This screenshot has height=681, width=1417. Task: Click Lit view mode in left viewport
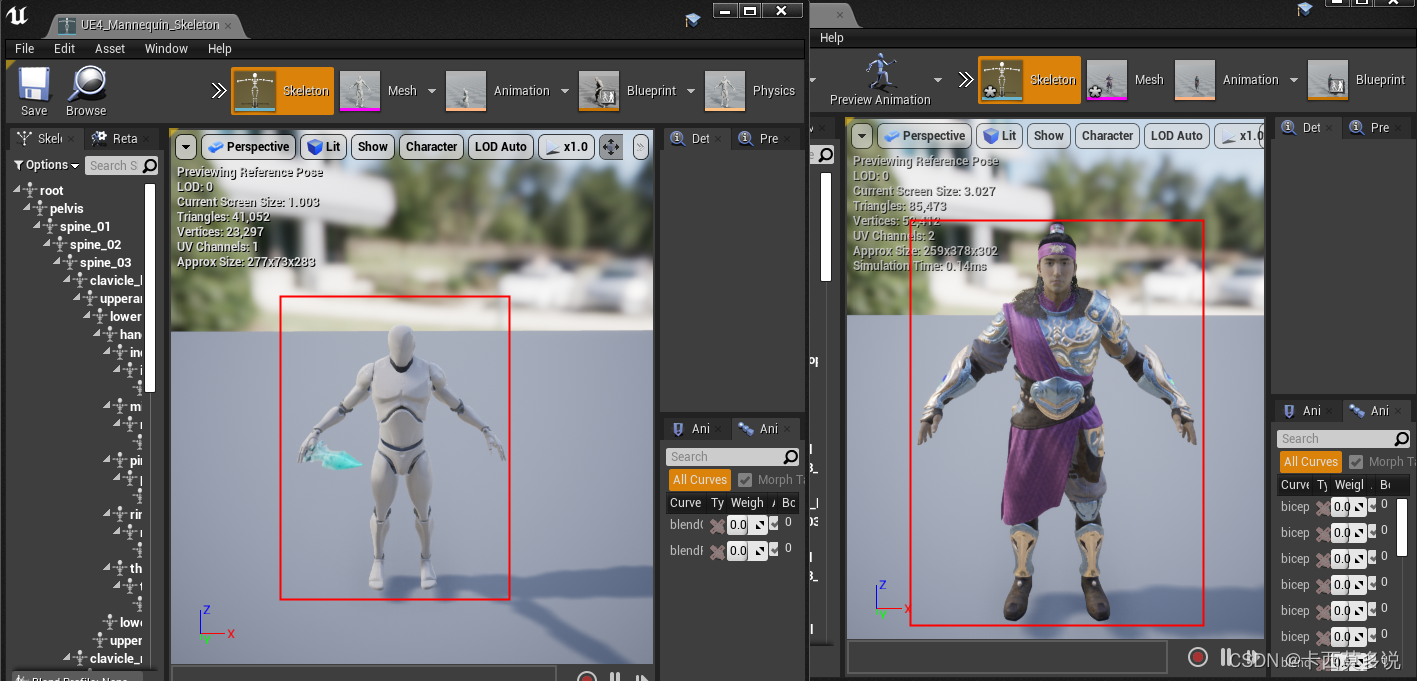[325, 147]
